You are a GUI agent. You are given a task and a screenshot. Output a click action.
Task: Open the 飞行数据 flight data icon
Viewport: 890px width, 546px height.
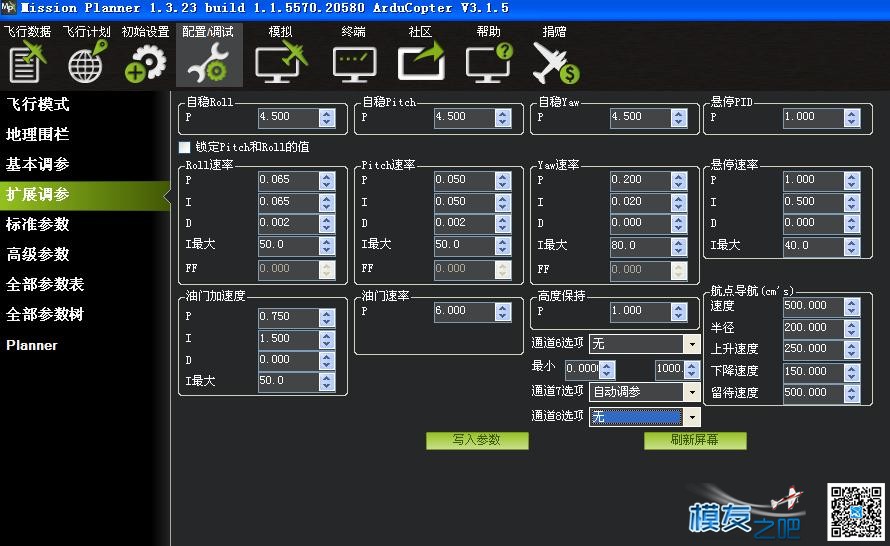[x=27, y=62]
